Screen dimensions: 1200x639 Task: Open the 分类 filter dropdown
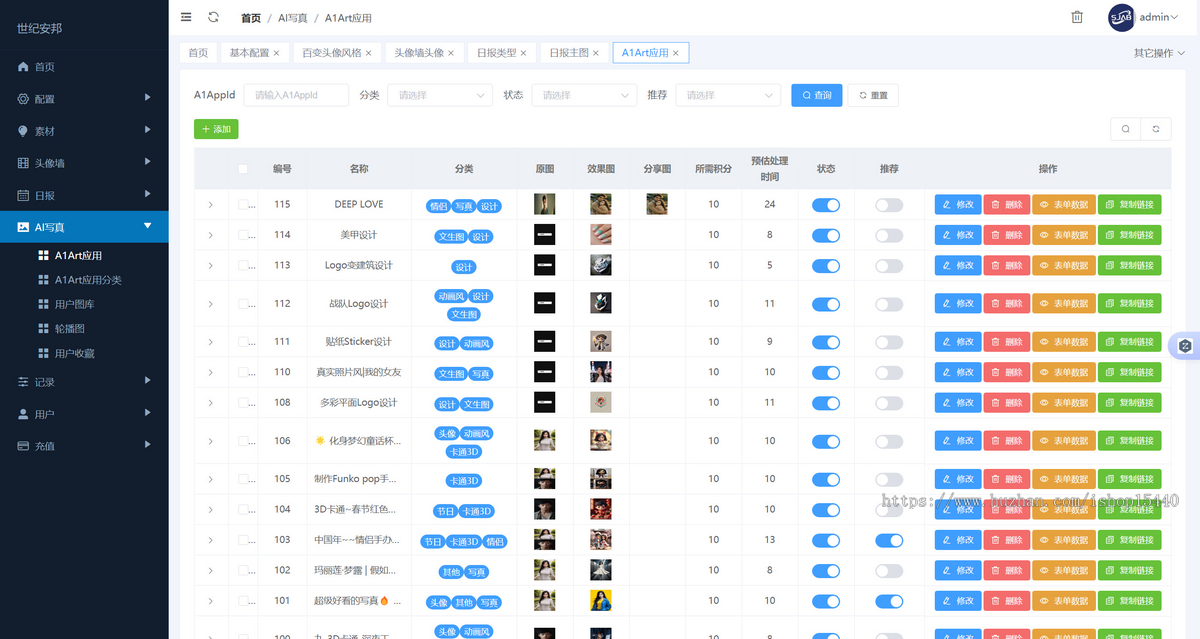[x=440, y=95]
